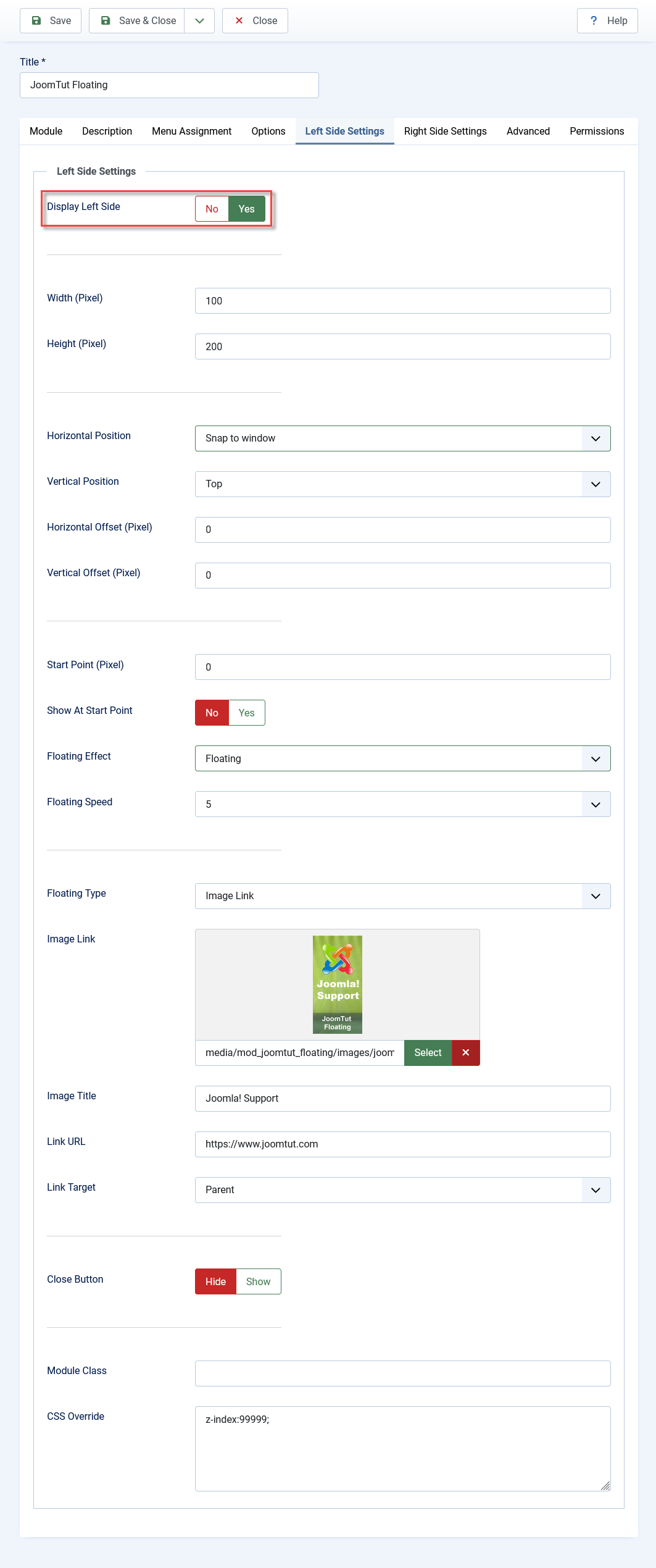Screen dimensions: 656x1568
Task: Open Floating Effect dropdown
Action: (x=403, y=758)
